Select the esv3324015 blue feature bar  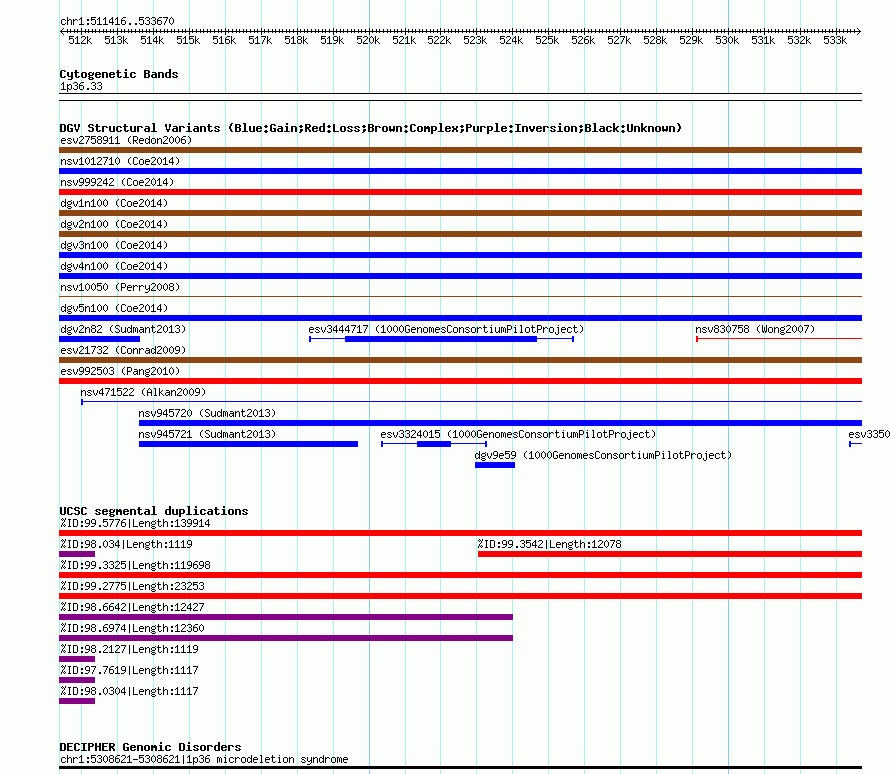point(434,444)
